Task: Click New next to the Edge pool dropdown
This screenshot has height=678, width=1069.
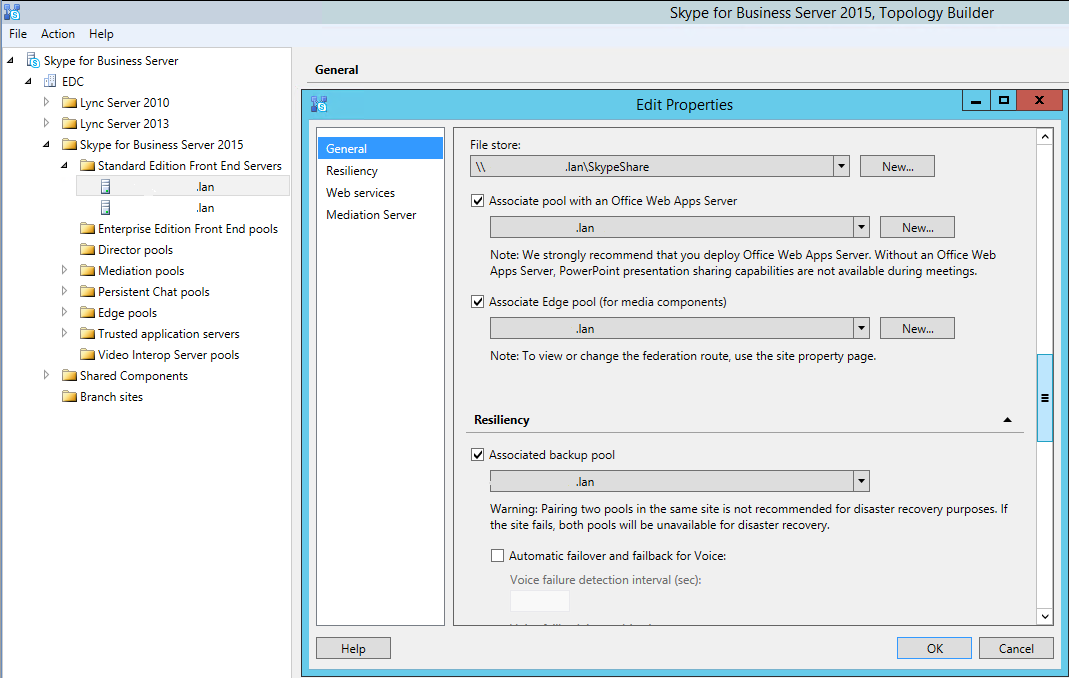Action: [x=916, y=328]
